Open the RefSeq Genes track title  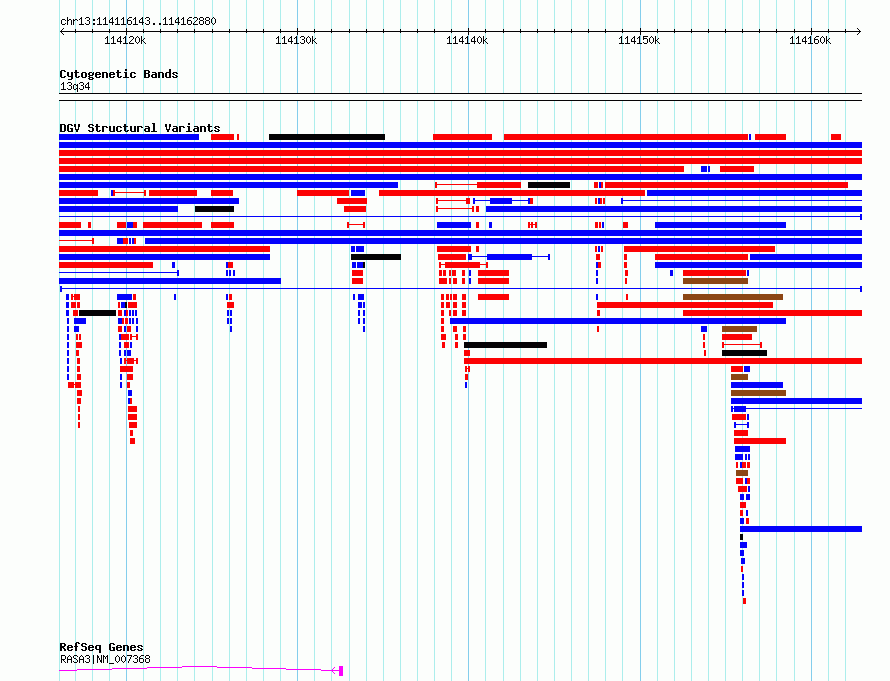101,647
